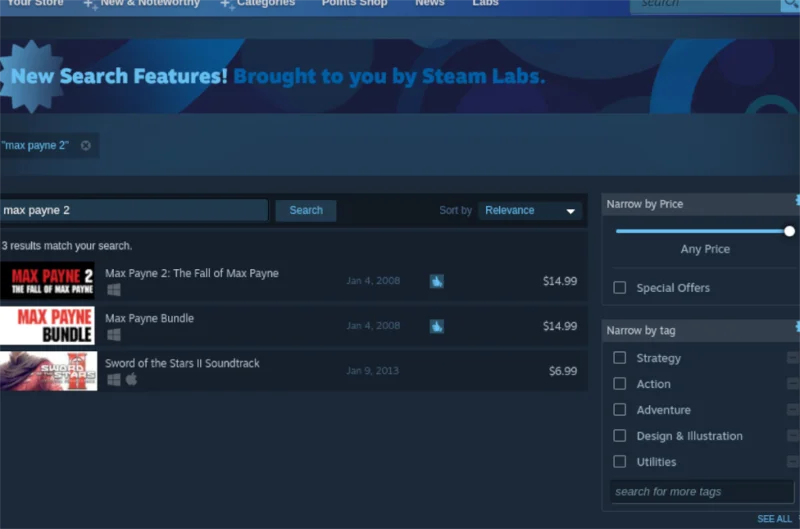The image size is (800, 529).
Task: Click the "max payne 2" search term field
Action: pos(134,210)
